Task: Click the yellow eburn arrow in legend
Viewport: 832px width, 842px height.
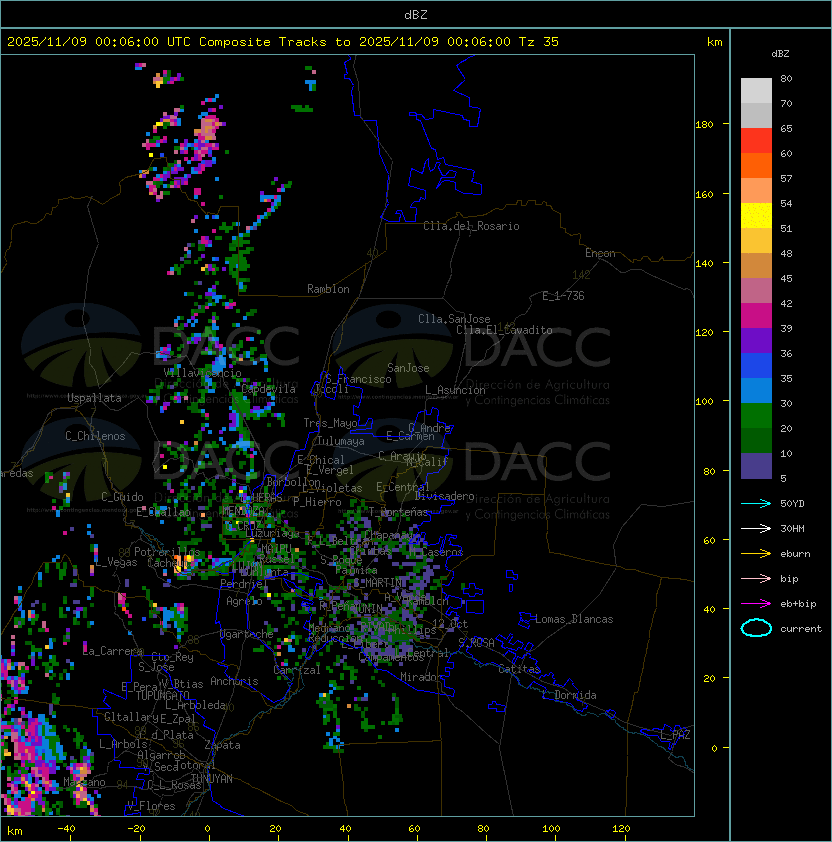Action: (x=756, y=554)
